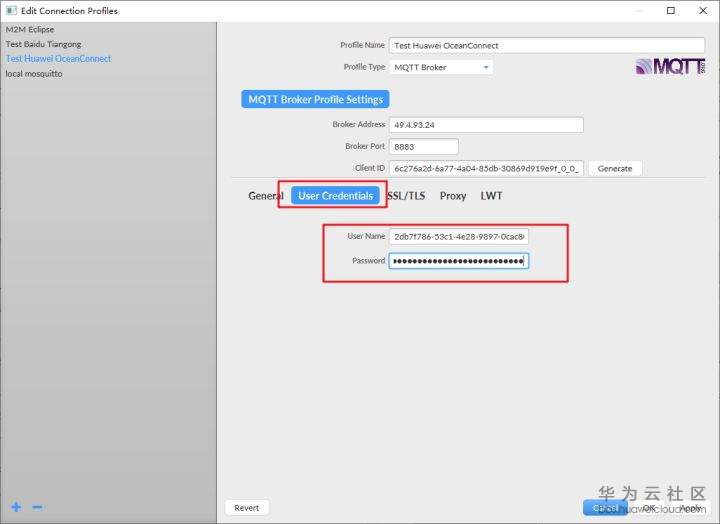The height and width of the screenshot is (524, 720).
Task: Focus the Profile Name field
Action: [547, 45]
